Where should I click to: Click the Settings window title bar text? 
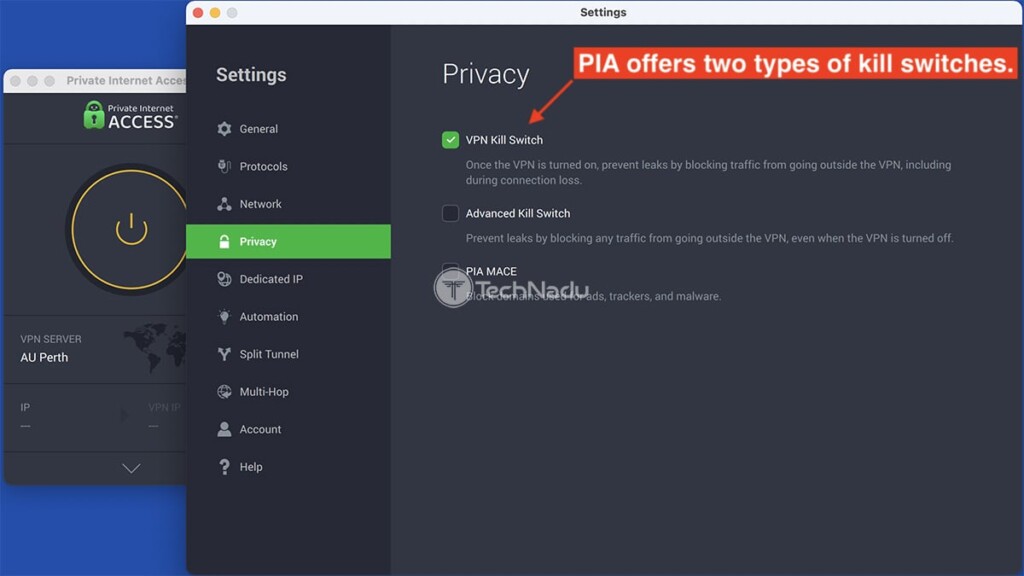pyautogui.click(x=603, y=12)
